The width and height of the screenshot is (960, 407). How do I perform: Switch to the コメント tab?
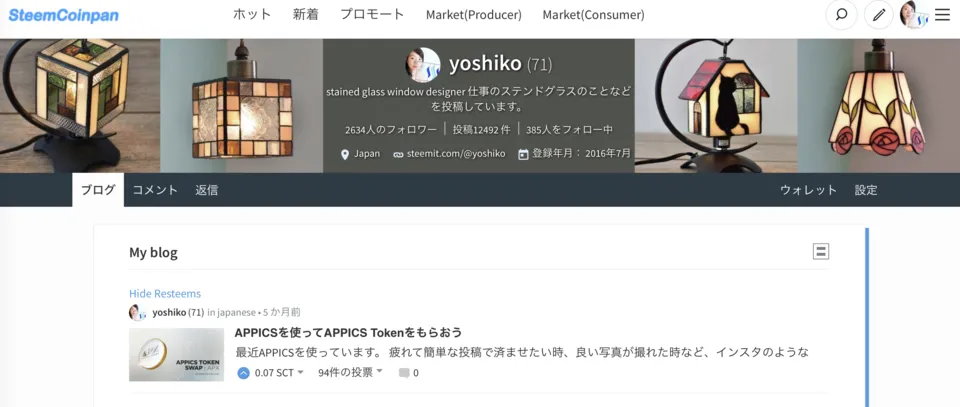[156, 190]
